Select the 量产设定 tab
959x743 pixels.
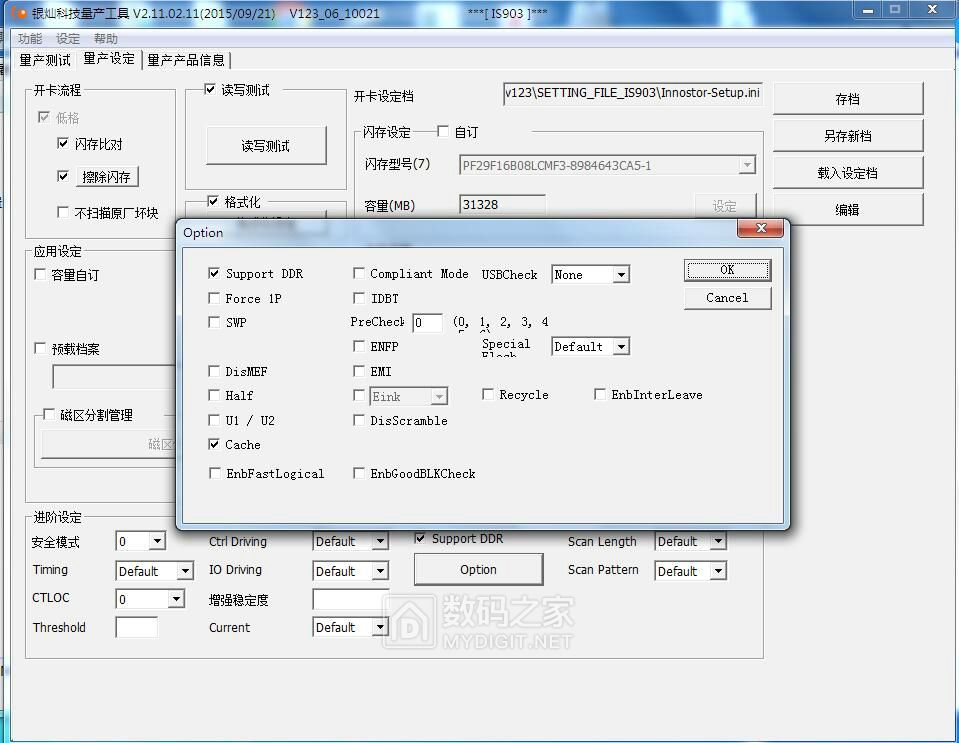[109, 59]
